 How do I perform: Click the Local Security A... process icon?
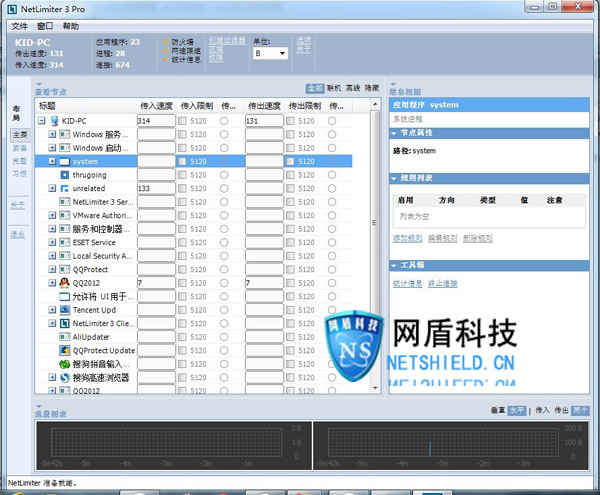(x=65, y=256)
